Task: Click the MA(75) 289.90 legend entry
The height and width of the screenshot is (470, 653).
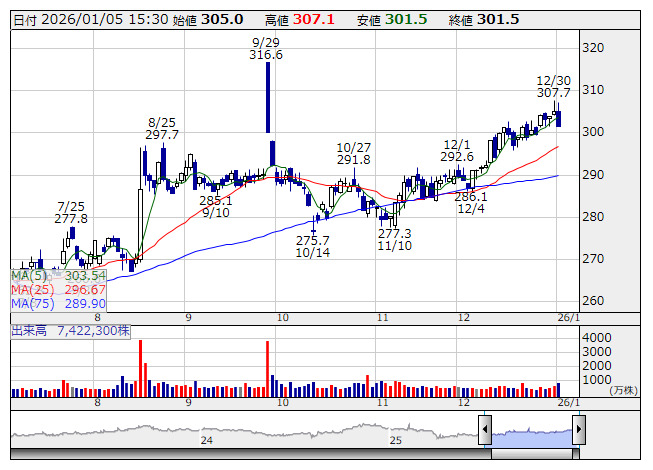Action: tap(58, 303)
